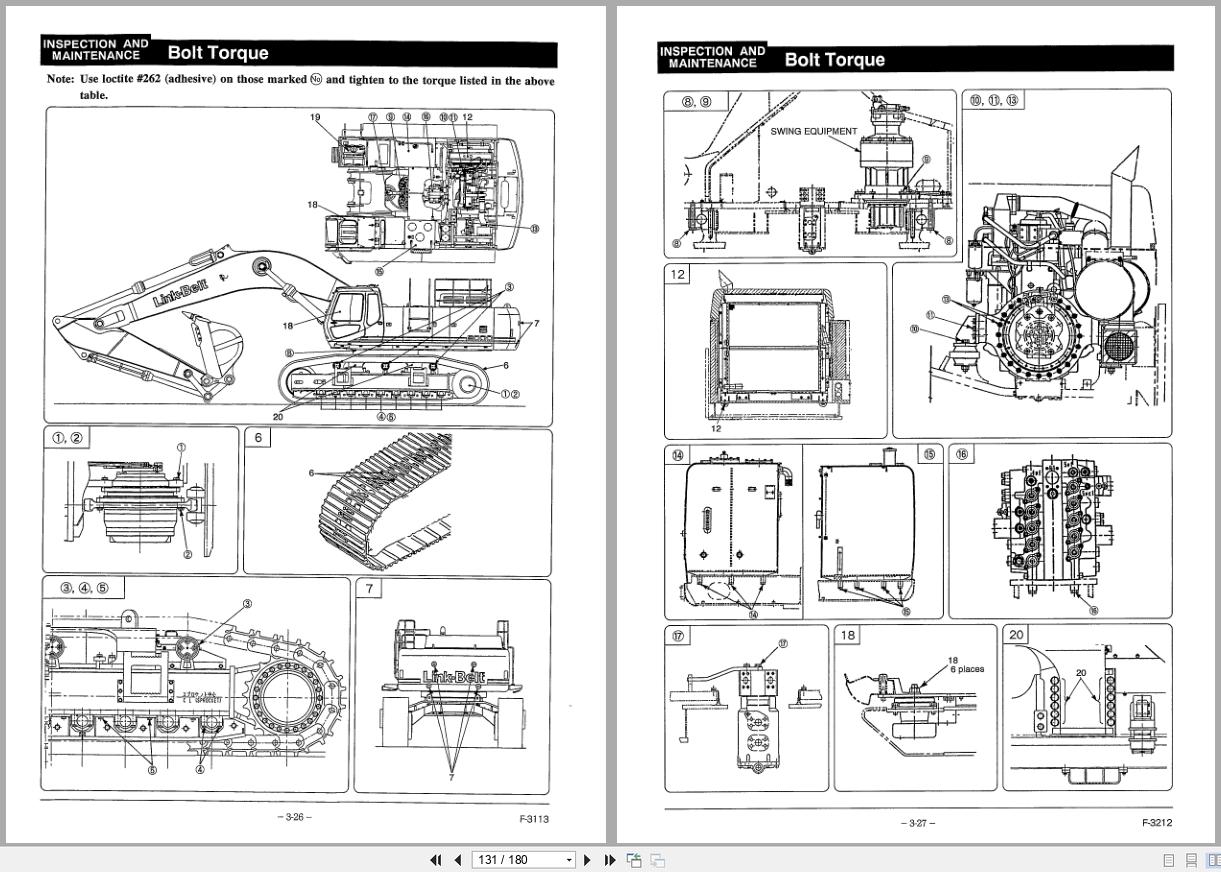The width and height of the screenshot is (1221, 872).
Task: Select the single page view icon
Action: pyautogui.click(x=1168, y=859)
